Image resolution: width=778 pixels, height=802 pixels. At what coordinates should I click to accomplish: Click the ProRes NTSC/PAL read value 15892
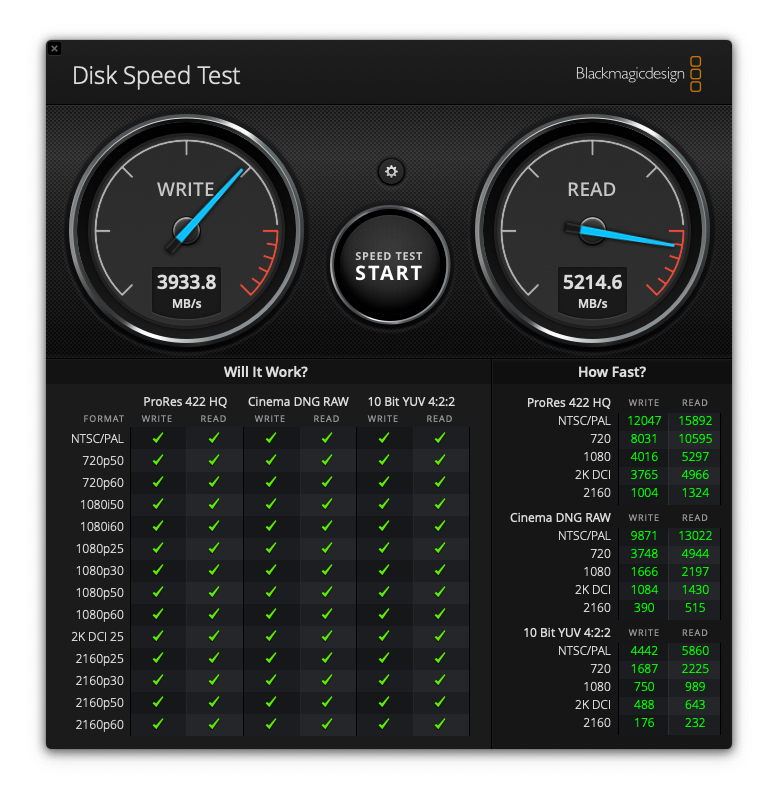point(695,421)
